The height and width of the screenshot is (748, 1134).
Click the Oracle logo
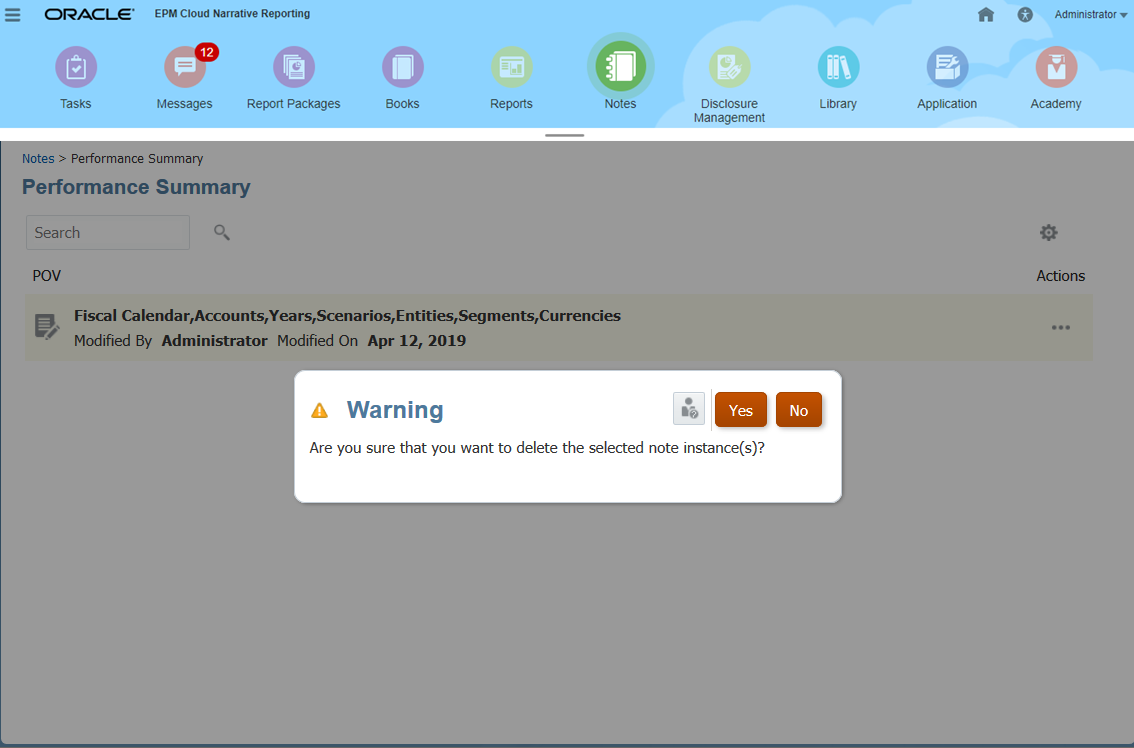tap(89, 14)
